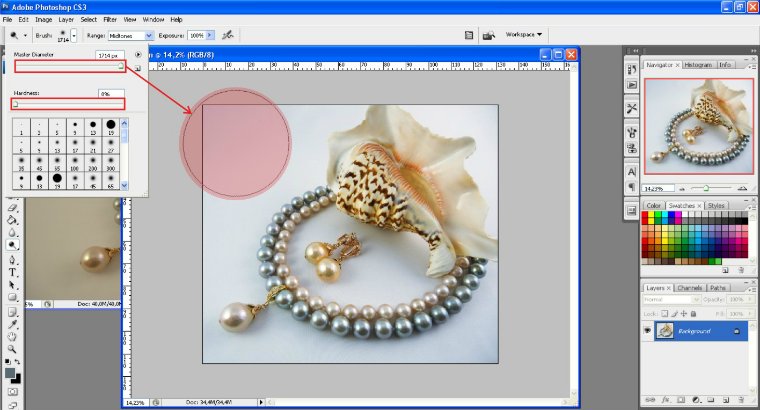Click the Hardness percentage field
This screenshot has width=760, height=410.
[x=111, y=94]
